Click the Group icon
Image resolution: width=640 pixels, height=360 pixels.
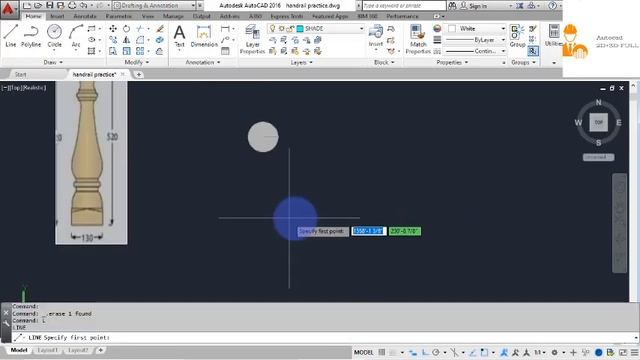click(517, 36)
